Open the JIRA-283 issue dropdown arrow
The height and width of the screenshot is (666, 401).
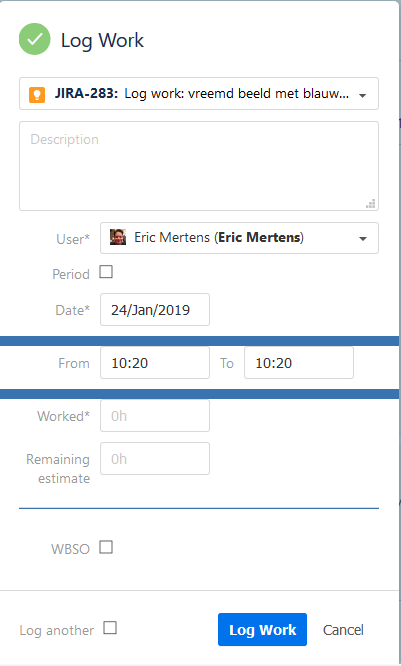362,96
